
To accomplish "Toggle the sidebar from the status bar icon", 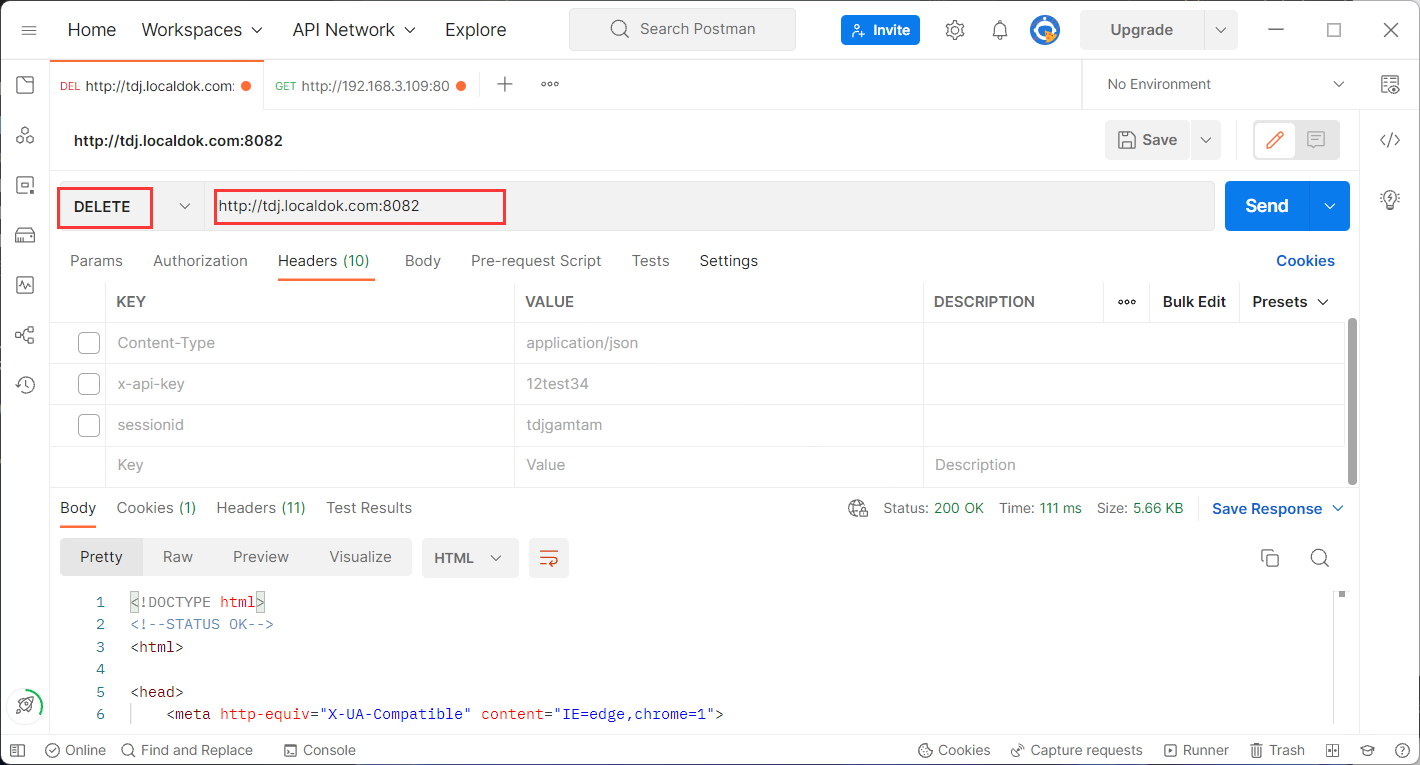I will click(17, 750).
